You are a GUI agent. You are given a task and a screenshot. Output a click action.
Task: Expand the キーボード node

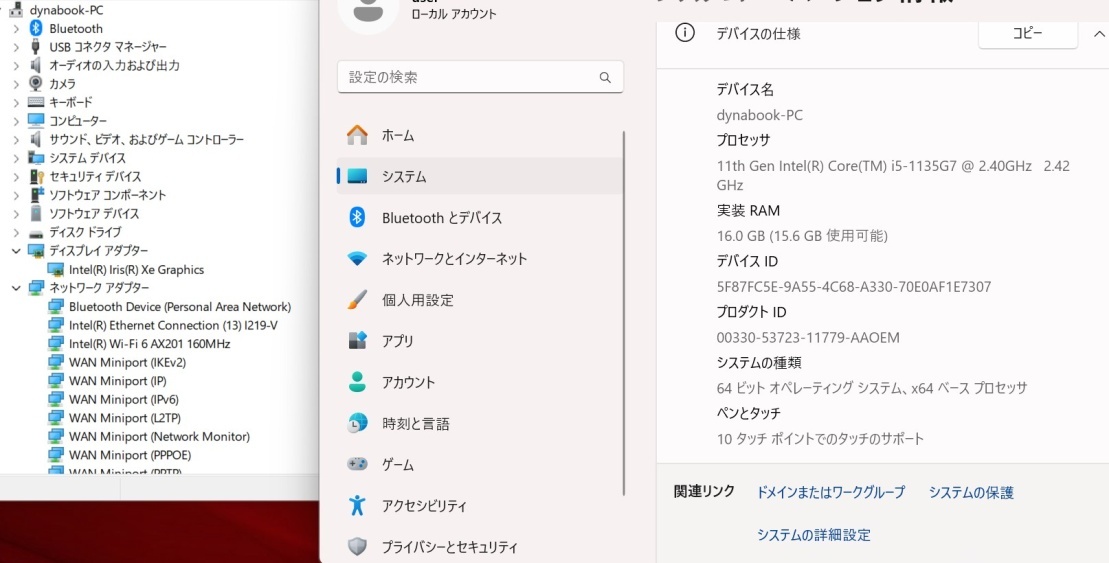point(16,102)
